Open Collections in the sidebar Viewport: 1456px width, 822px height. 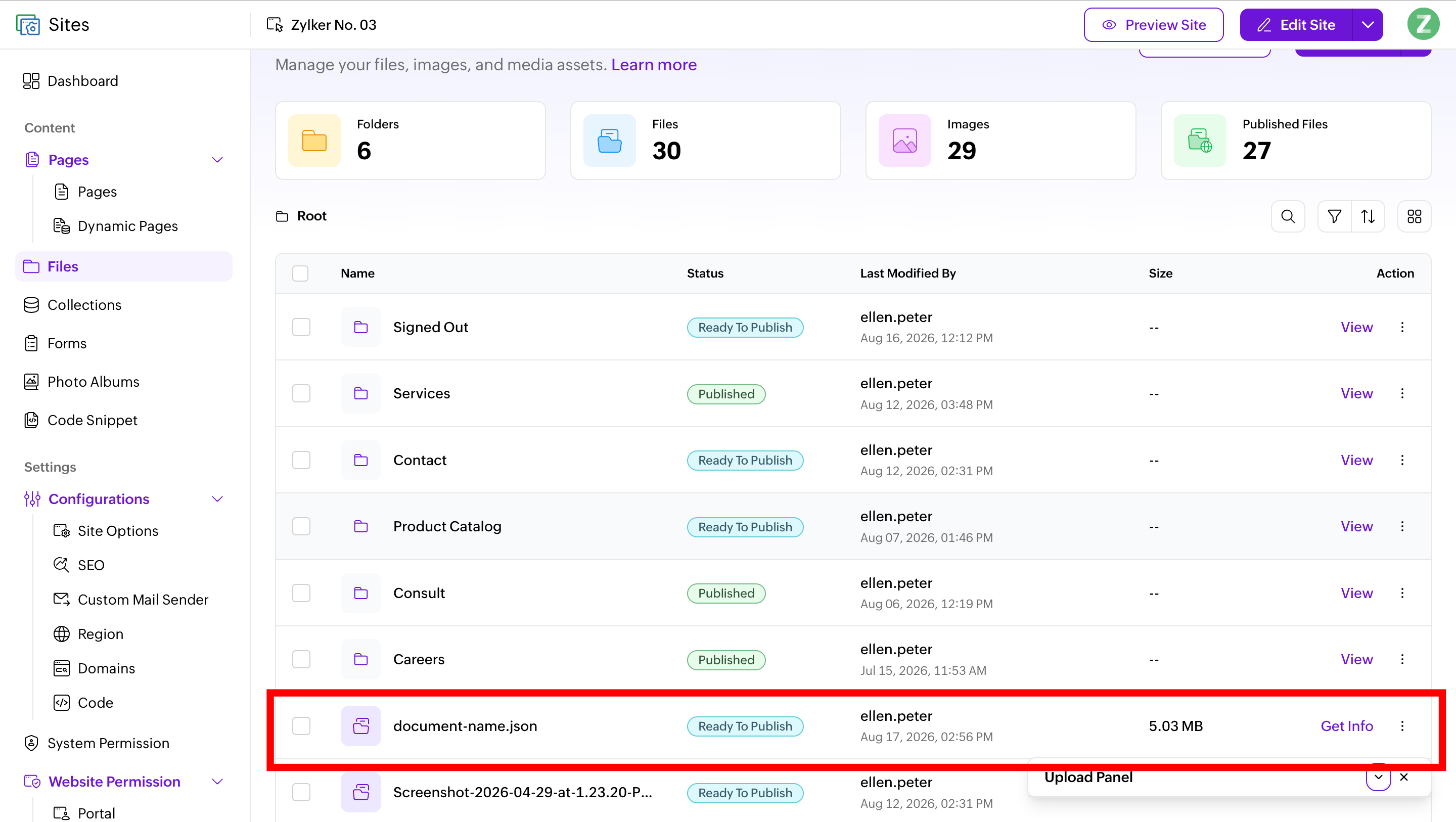click(72, 305)
